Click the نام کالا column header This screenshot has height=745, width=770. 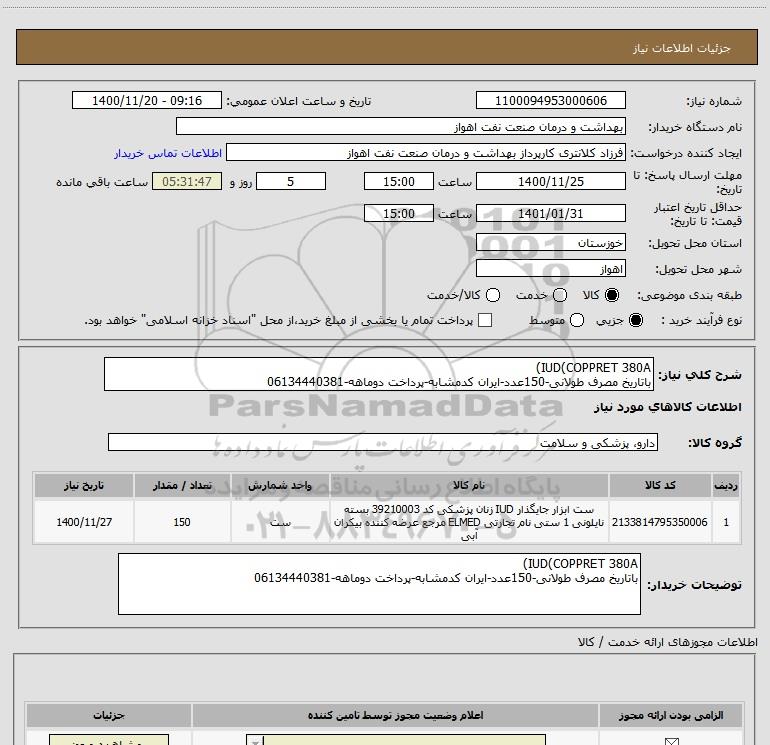469,485
